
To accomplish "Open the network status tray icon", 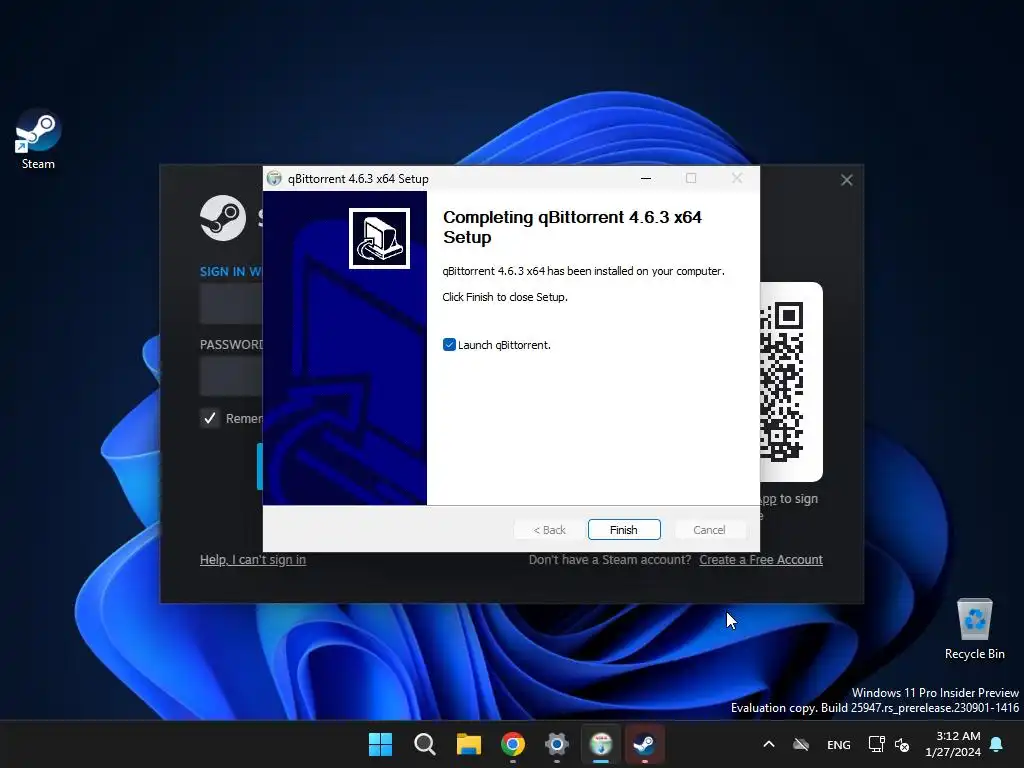I will coord(876,744).
